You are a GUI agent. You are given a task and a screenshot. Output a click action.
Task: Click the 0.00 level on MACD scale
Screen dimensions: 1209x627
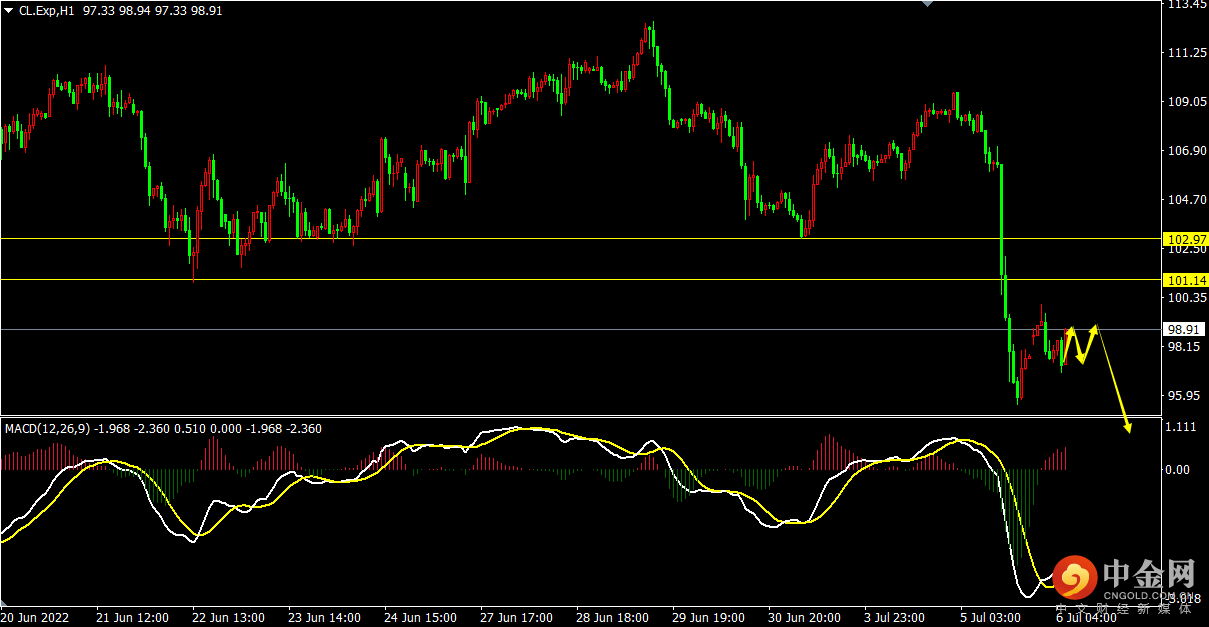point(1179,469)
